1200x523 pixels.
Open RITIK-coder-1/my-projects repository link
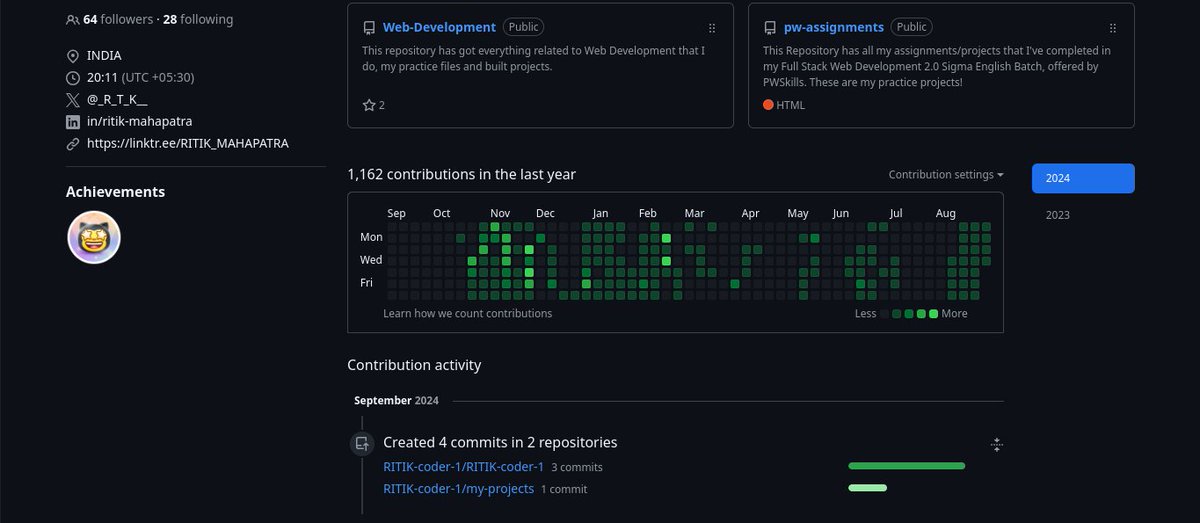click(x=458, y=489)
